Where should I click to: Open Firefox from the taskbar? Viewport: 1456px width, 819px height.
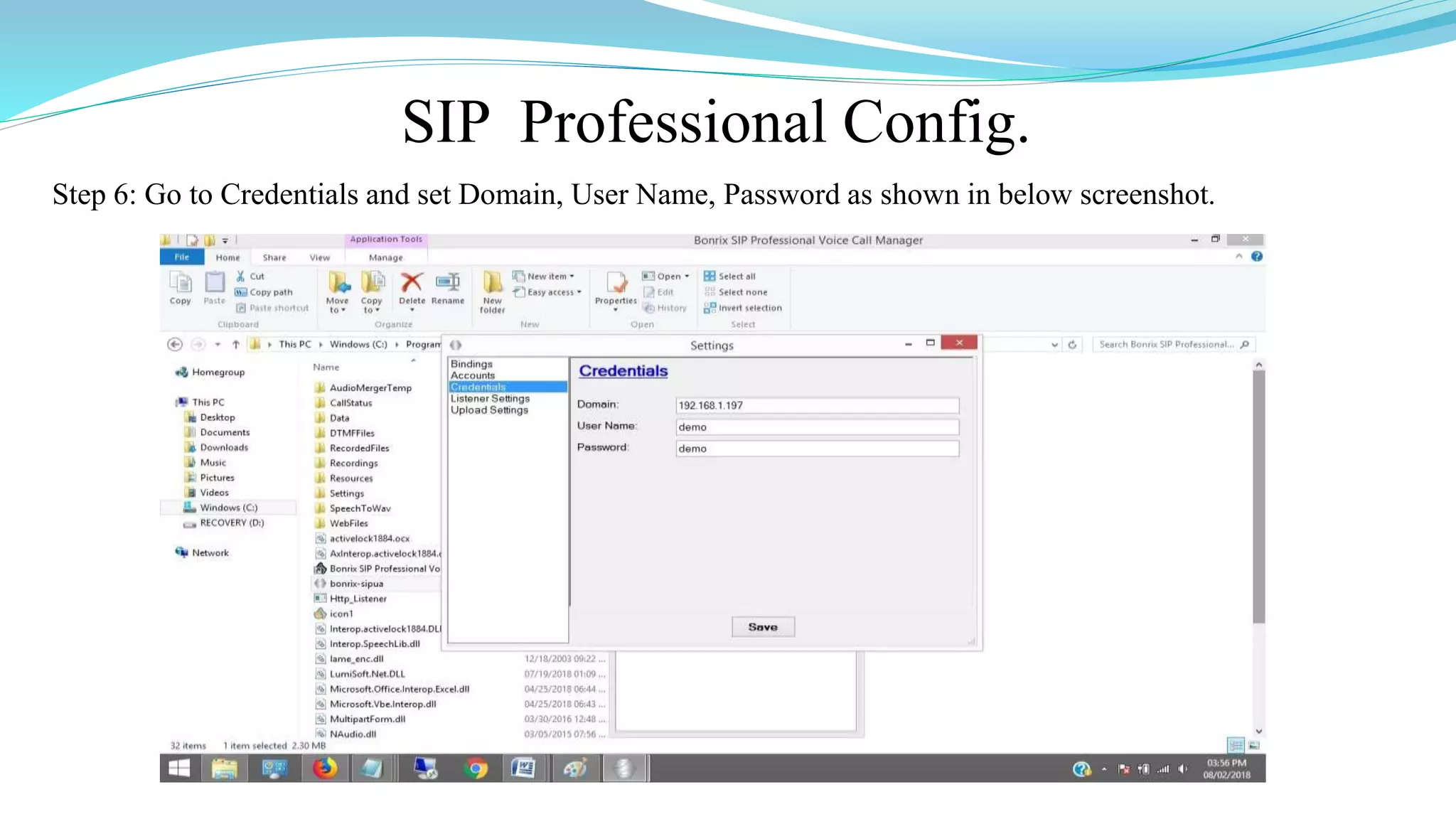tap(325, 769)
